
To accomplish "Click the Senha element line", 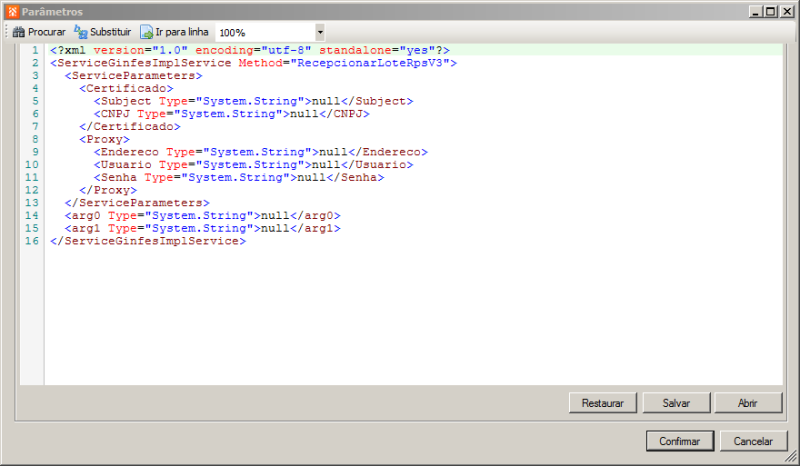I will (x=239, y=178).
